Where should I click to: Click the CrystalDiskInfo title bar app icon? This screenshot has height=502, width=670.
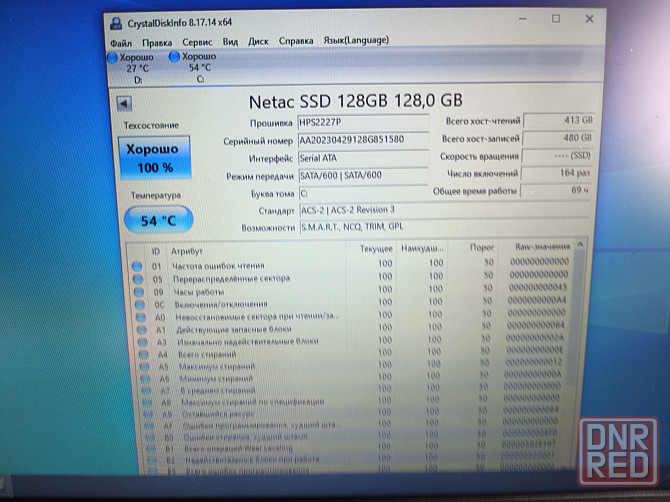(x=116, y=23)
